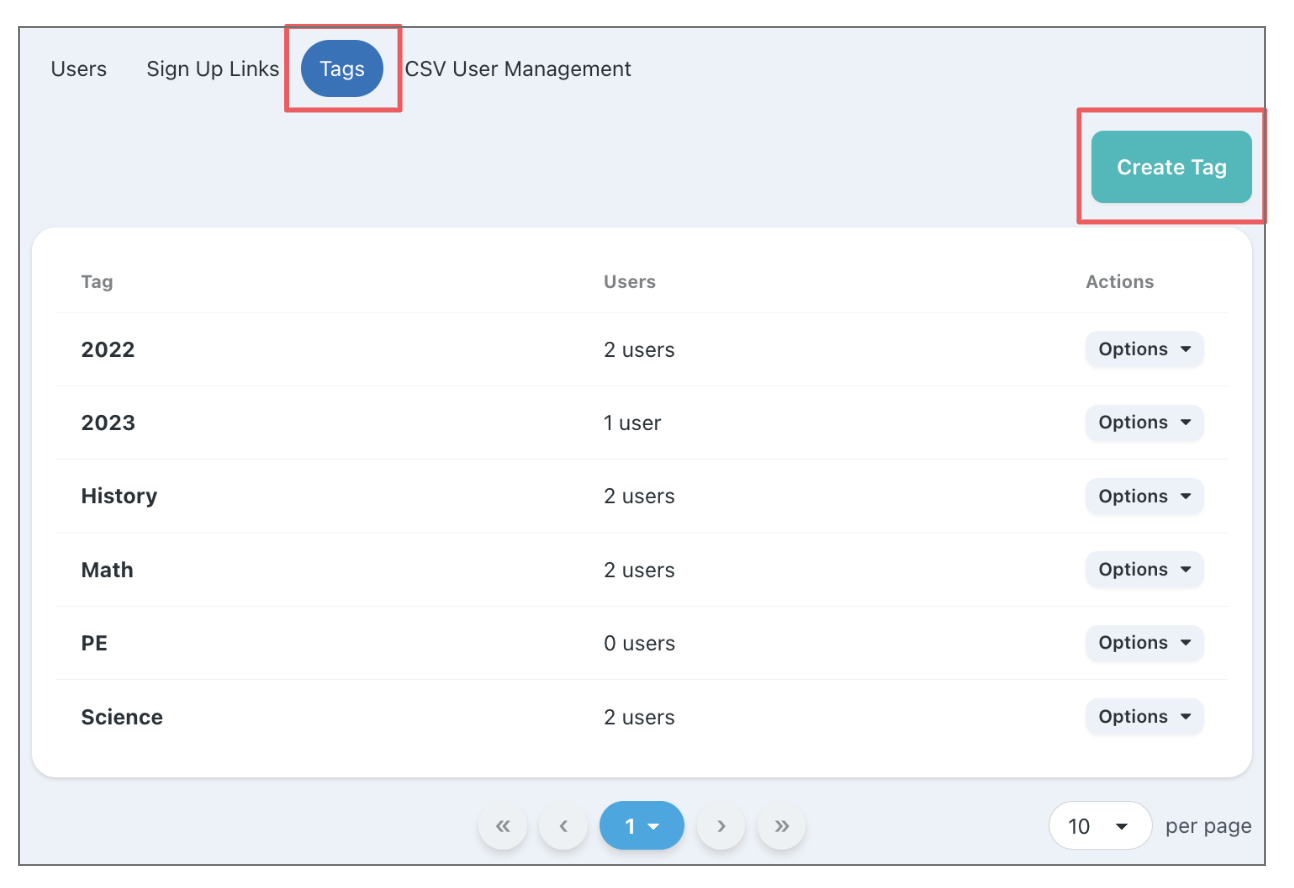Image resolution: width=1294 pixels, height=888 pixels.
Task: Open Options dropdown for tag 2023
Action: (1144, 422)
